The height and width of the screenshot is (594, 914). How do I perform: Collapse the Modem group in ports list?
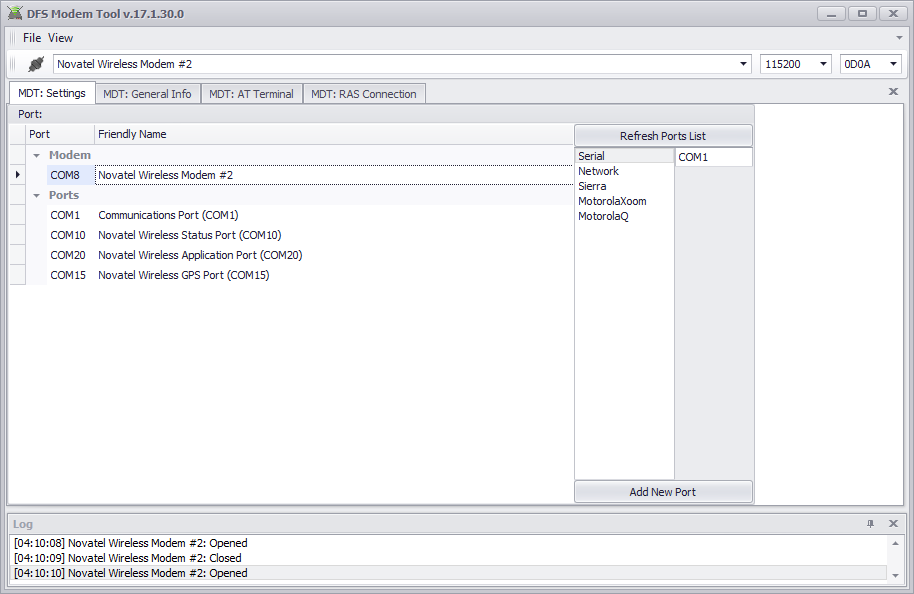coord(37,156)
